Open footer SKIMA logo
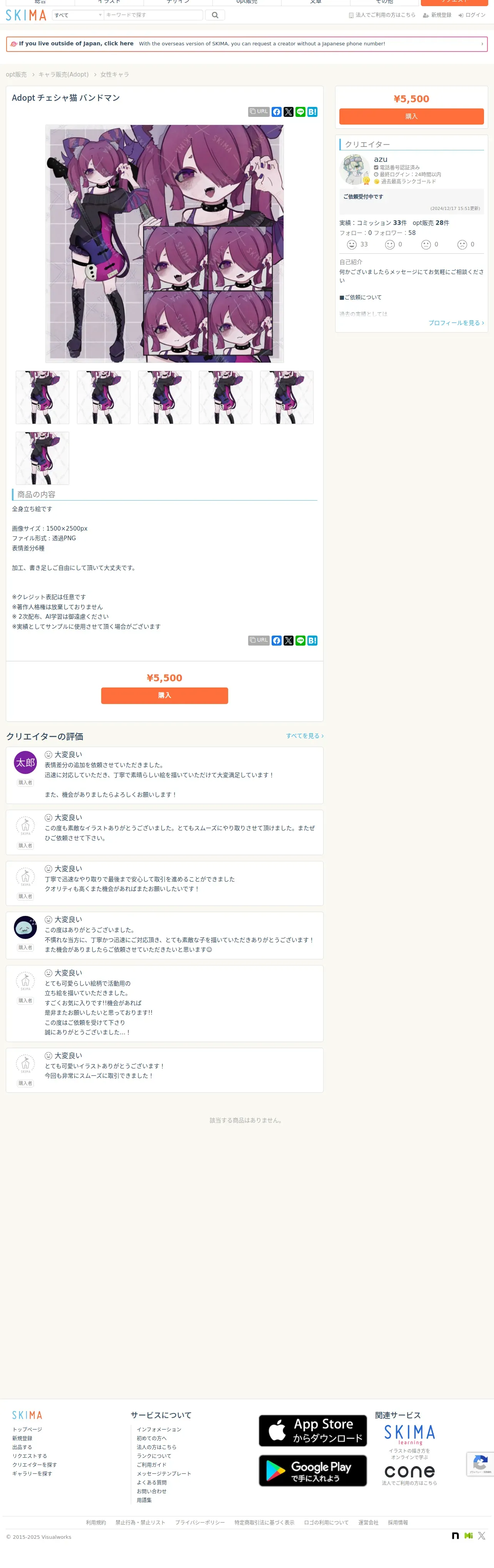Screen dimensions: 494x1568 tap(27, 1415)
